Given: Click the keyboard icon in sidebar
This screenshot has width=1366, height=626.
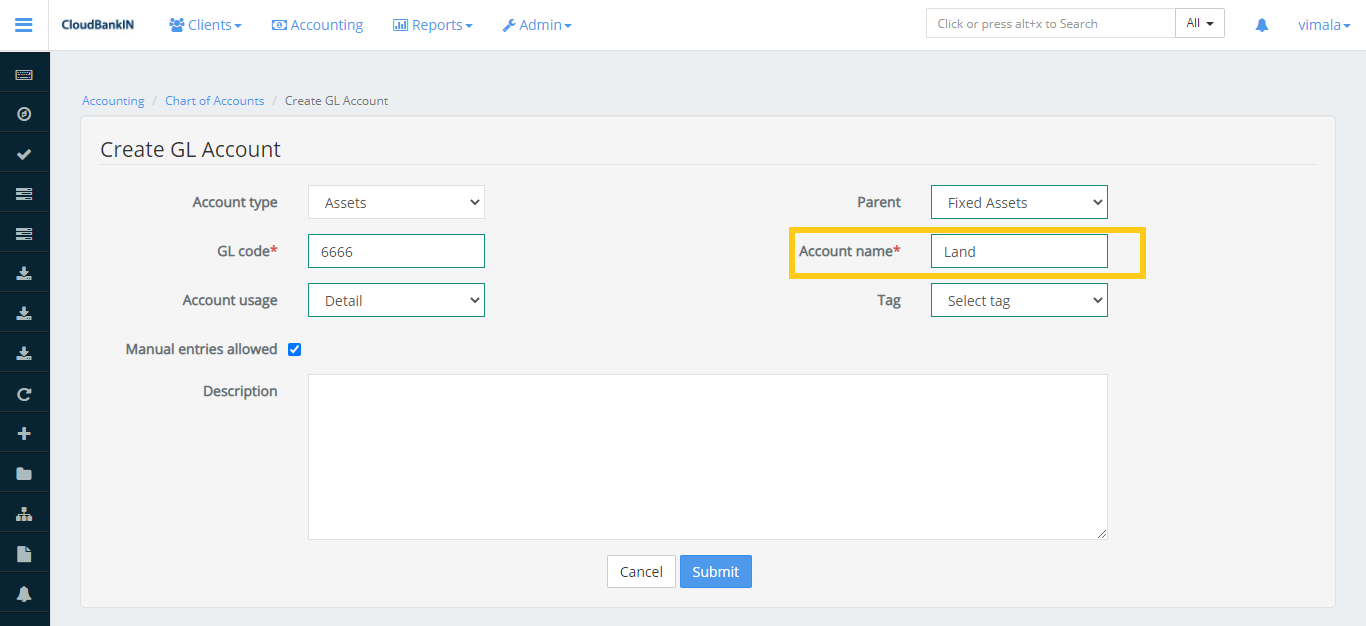Looking at the screenshot, I should pos(24,75).
